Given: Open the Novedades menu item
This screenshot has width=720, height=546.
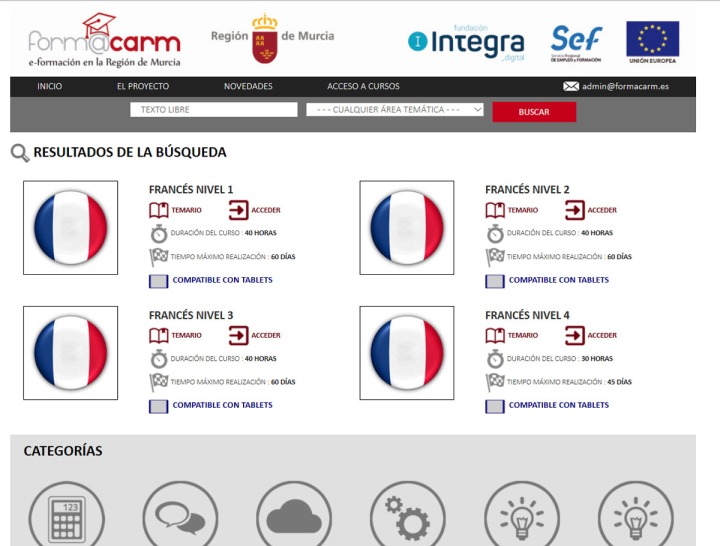Looking at the screenshot, I should (x=248, y=87).
